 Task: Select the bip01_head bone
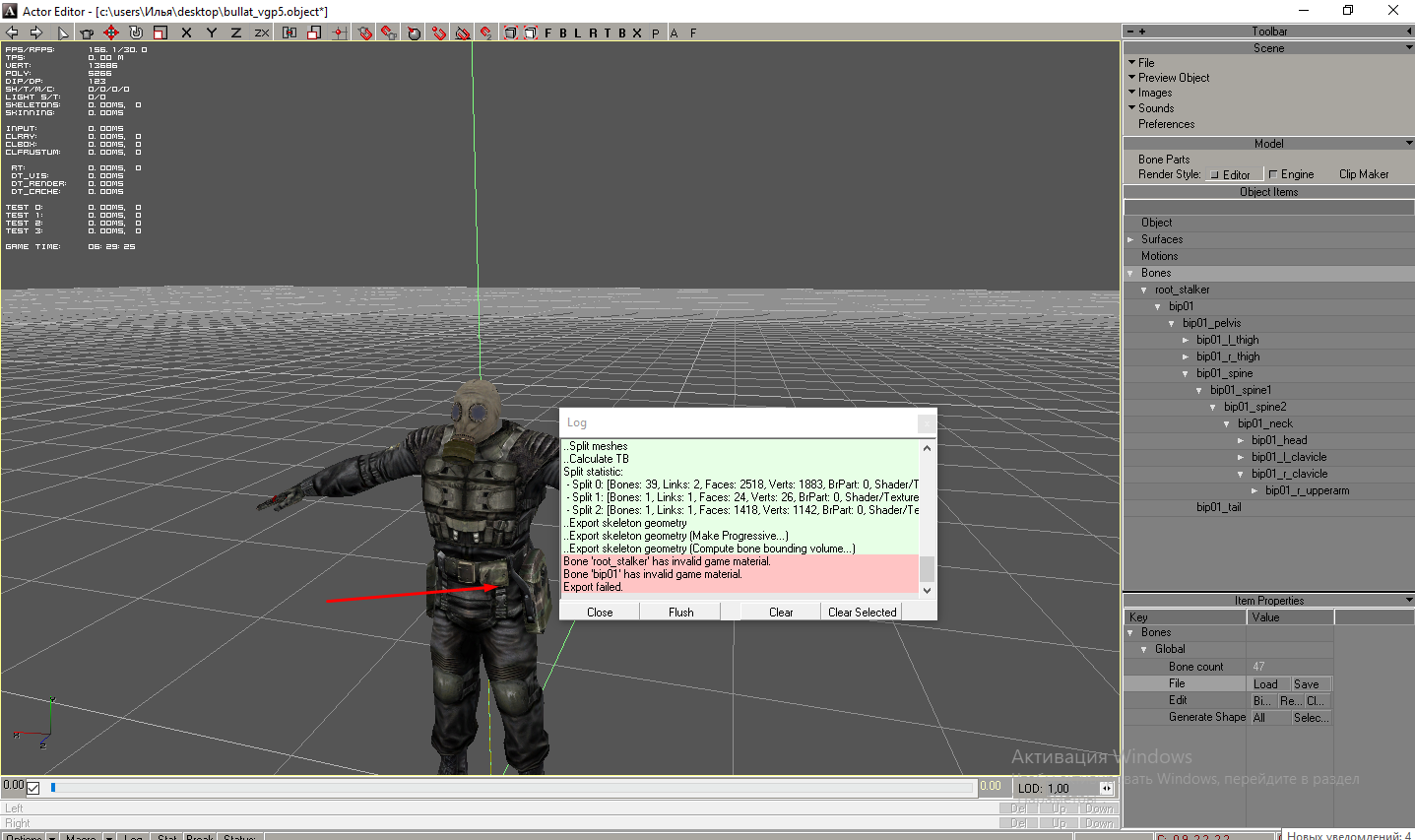[x=1279, y=440]
